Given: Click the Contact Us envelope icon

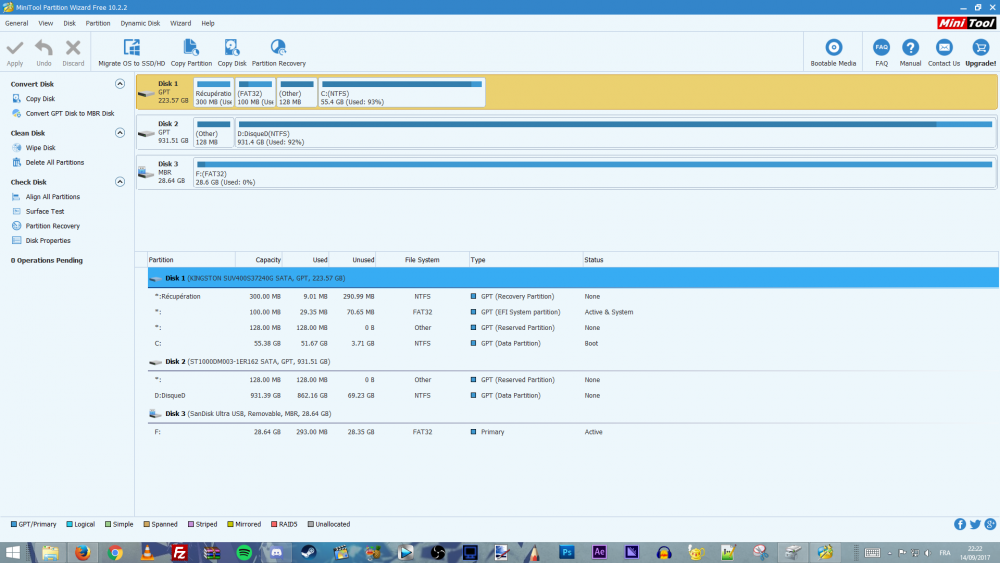Looking at the screenshot, I should (x=944, y=48).
